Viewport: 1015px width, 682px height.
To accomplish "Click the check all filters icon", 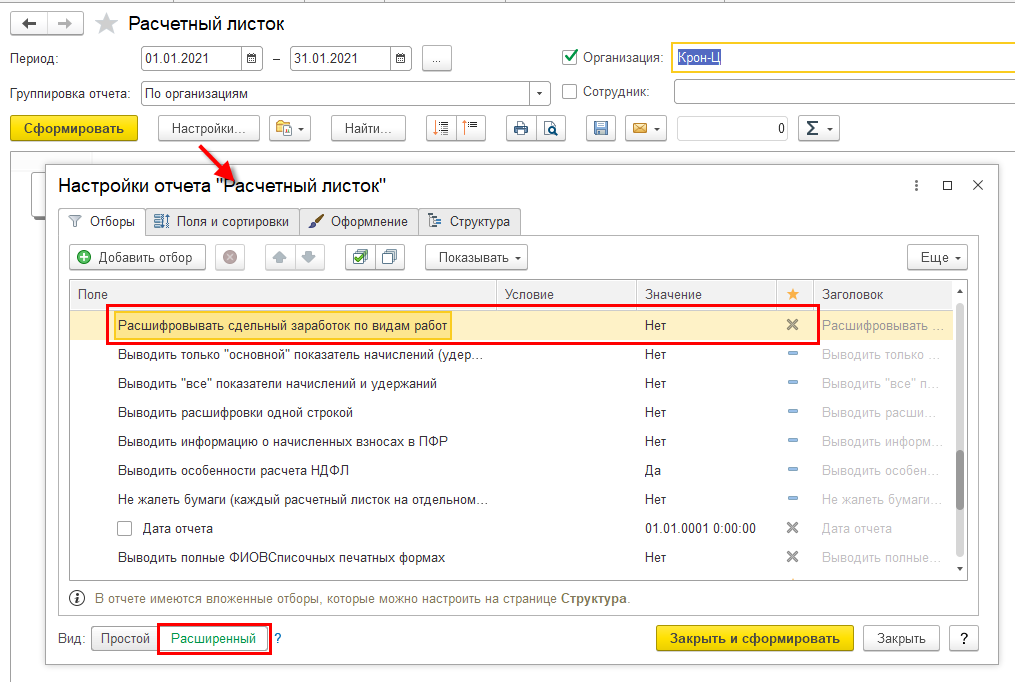I will pyautogui.click(x=360, y=257).
